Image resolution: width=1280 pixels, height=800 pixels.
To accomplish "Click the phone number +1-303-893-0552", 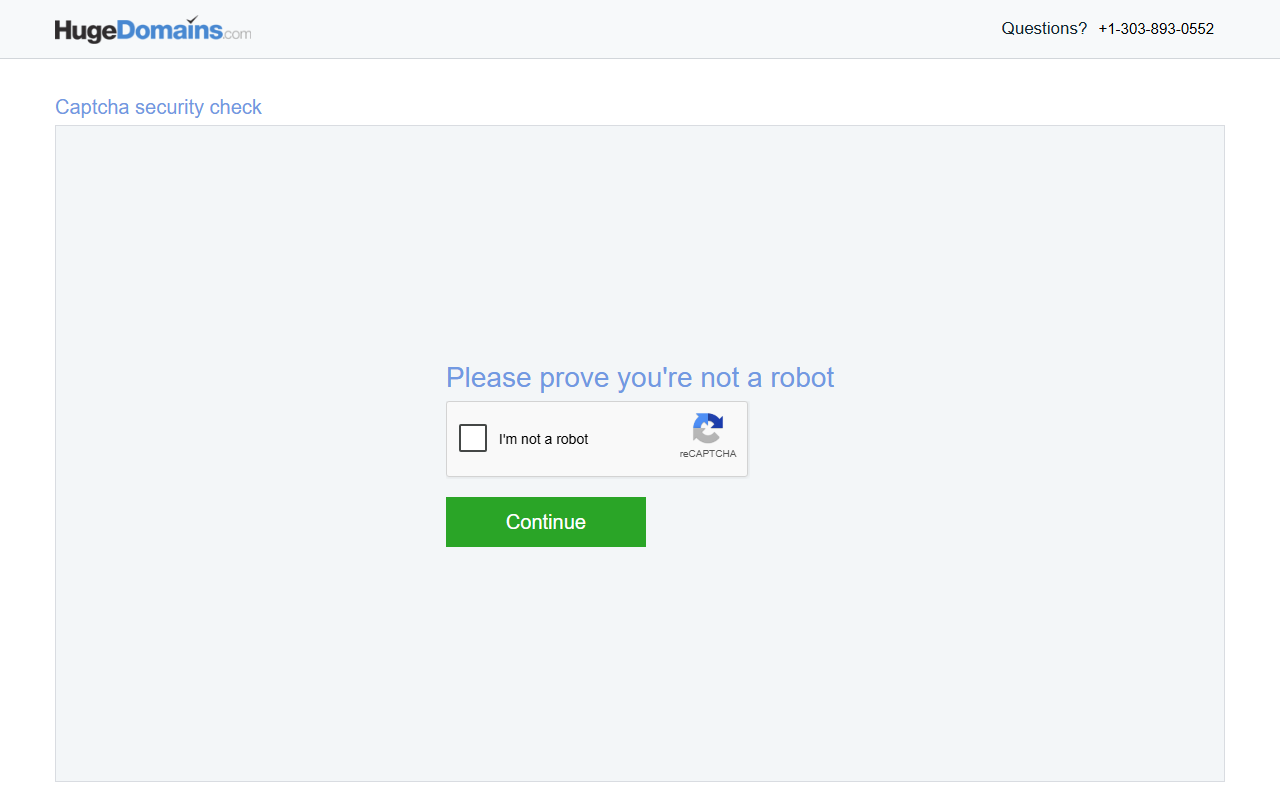I will (1156, 29).
